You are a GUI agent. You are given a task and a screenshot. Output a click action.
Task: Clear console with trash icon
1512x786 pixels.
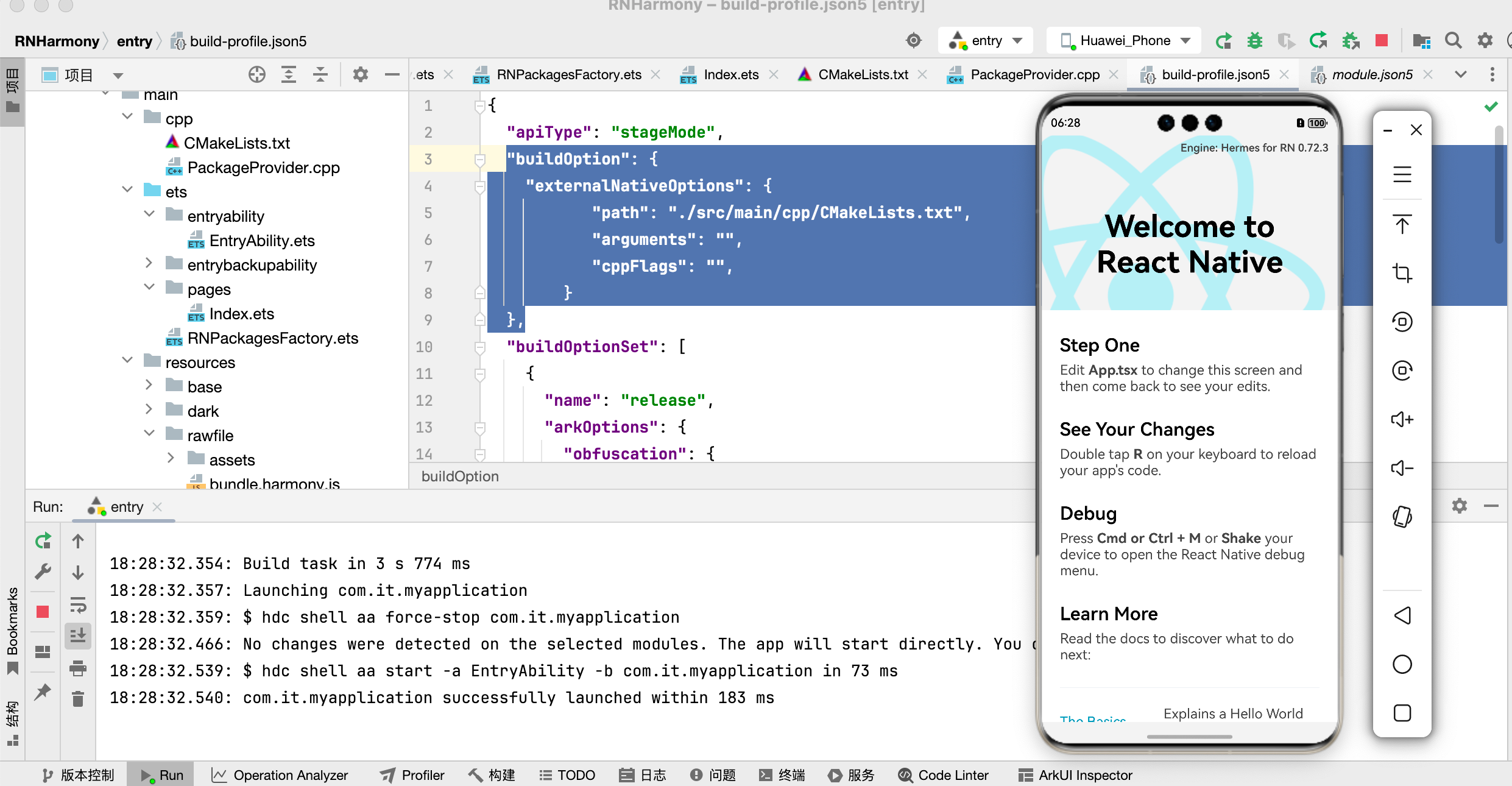tap(78, 699)
